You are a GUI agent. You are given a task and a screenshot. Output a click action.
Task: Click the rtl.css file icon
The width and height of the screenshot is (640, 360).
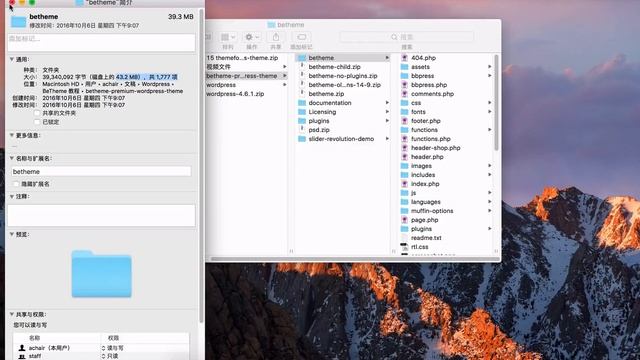click(404, 247)
